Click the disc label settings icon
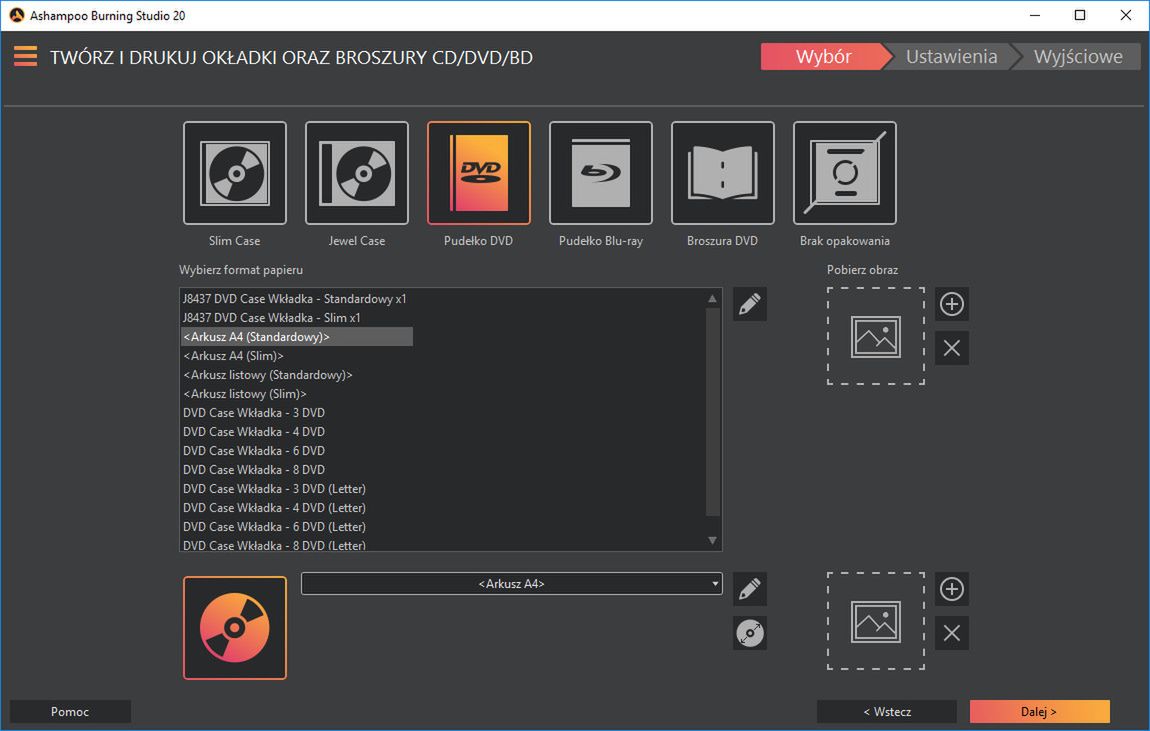This screenshot has height=731, width=1150. [750, 633]
